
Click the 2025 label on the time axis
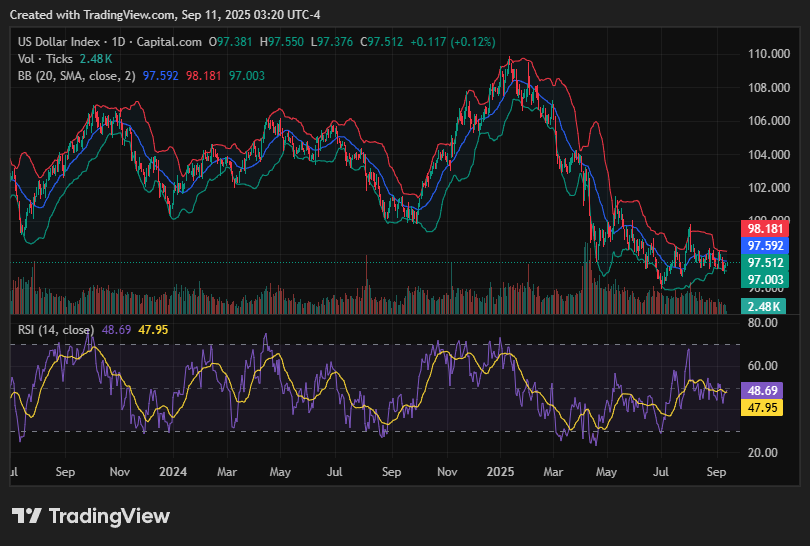point(500,472)
